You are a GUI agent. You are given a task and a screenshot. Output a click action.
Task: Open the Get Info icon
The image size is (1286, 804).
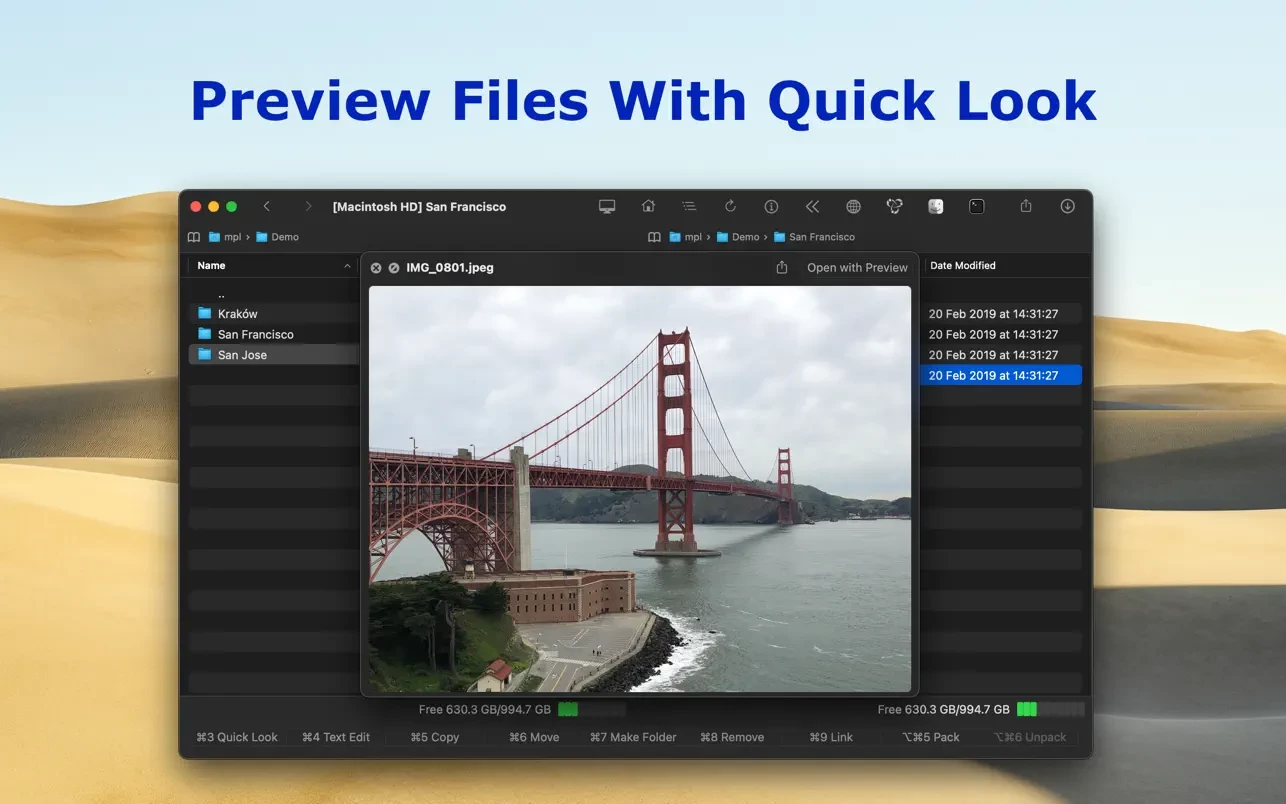pos(771,206)
